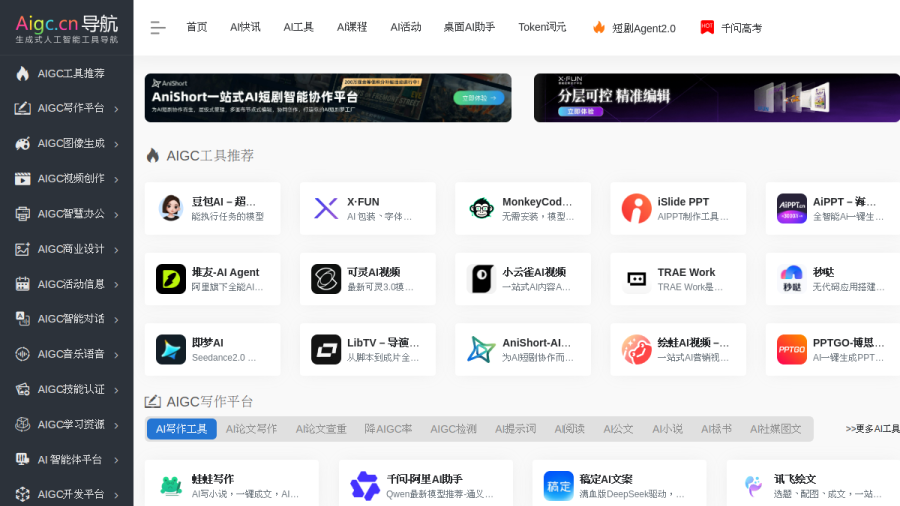The image size is (900, 506).
Task: Select the AI写作工具 tab
Action: (x=181, y=429)
